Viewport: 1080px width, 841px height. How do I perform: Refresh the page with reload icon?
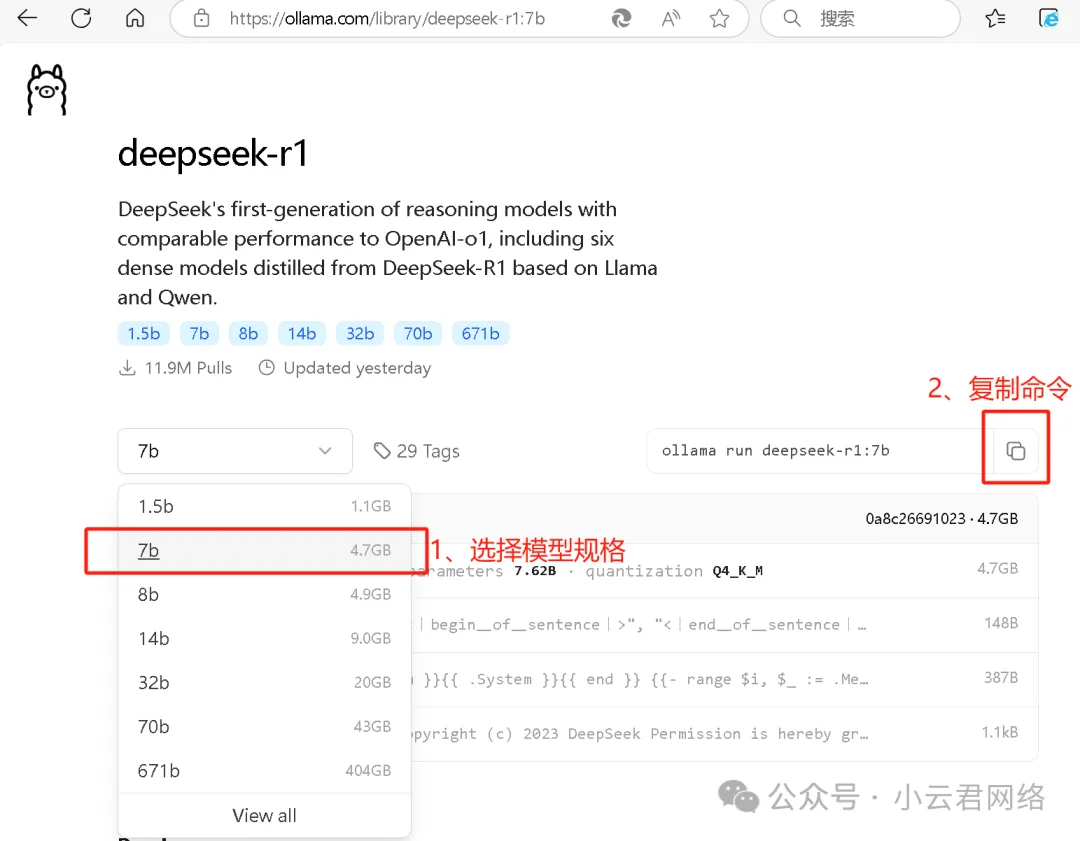[81, 18]
